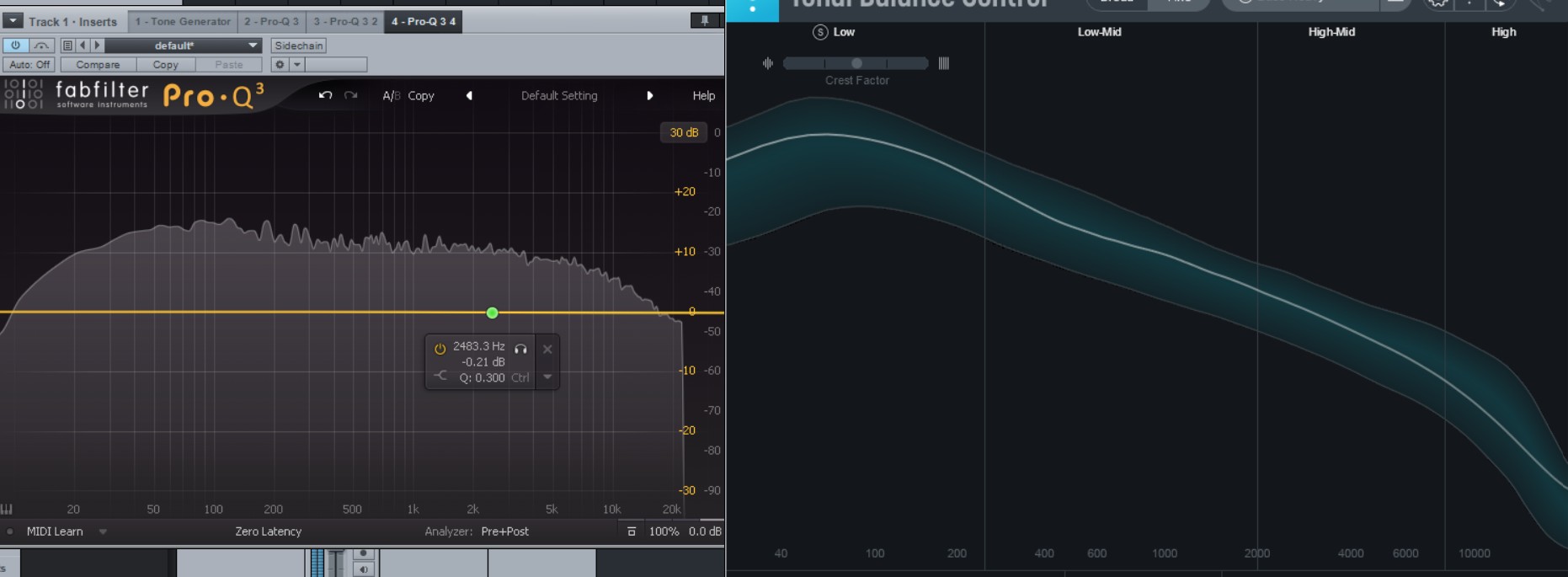Click the empty field beside gear dropdown
The width and height of the screenshot is (1568, 577).
[335, 65]
